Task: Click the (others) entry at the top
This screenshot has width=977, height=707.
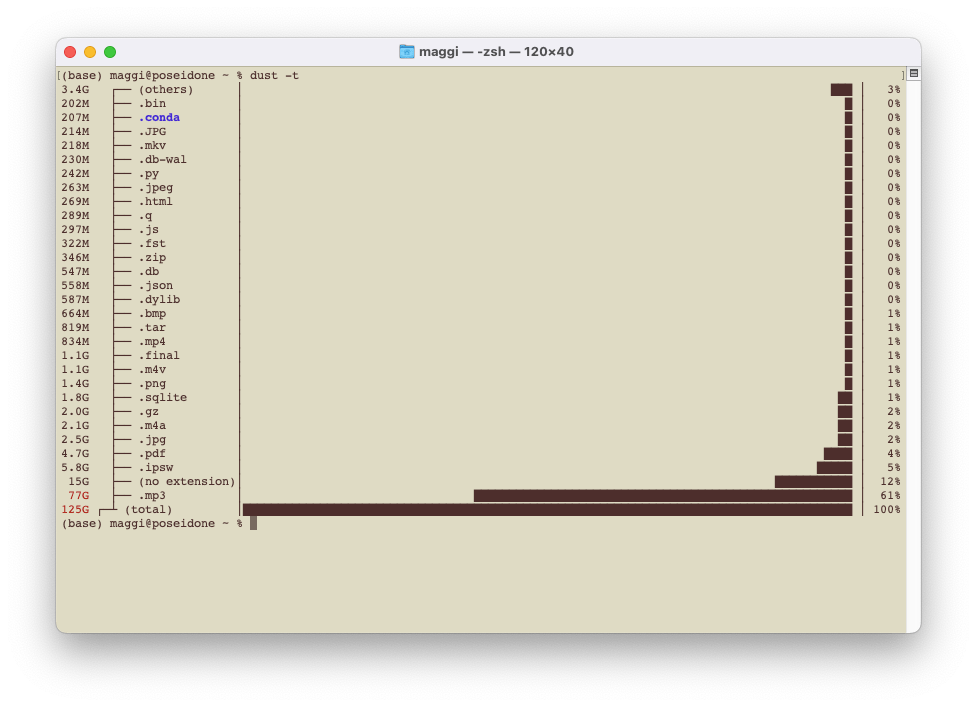Action: pos(165,90)
